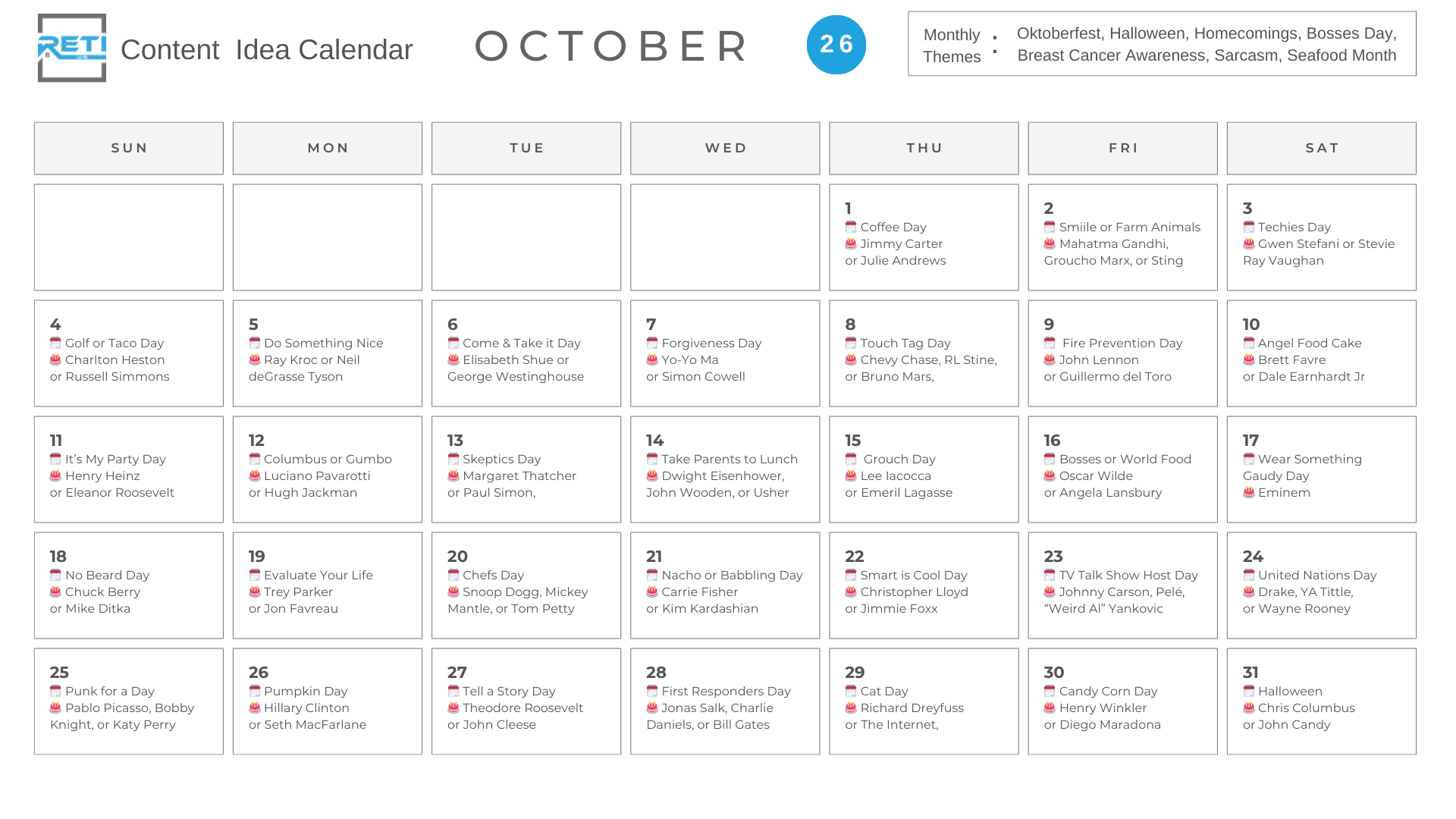Select the WED column header
This screenshot has width=1456, height=819.
tap(725, 149)
